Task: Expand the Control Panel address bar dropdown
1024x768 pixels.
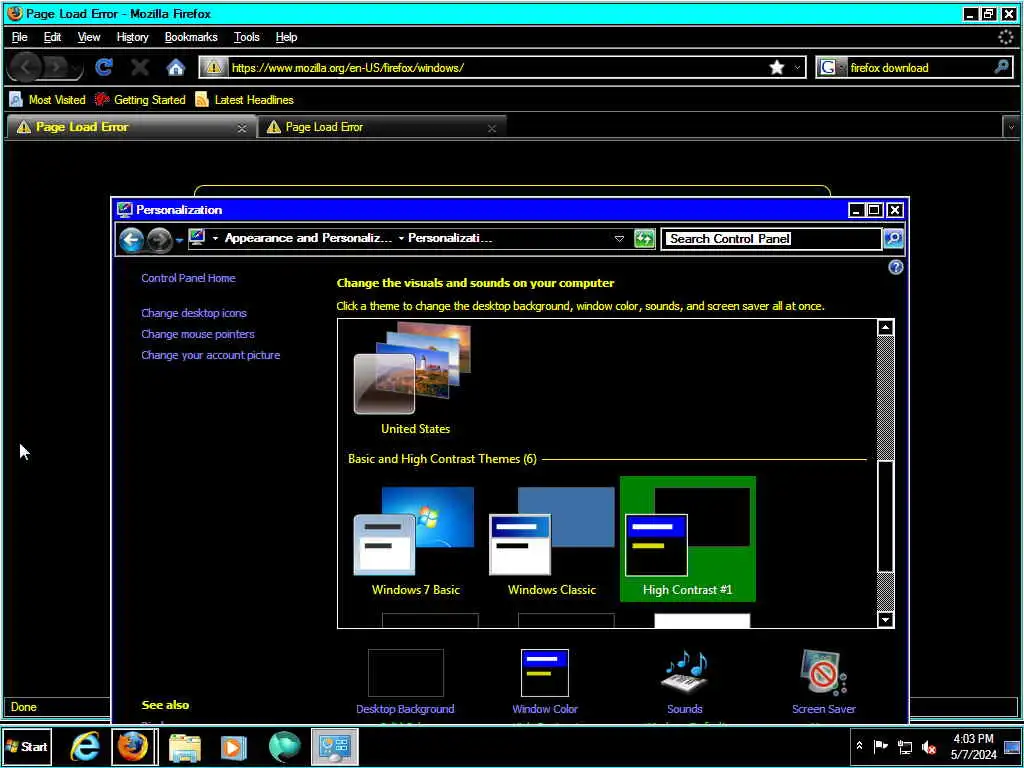Action: coord(619,238)
